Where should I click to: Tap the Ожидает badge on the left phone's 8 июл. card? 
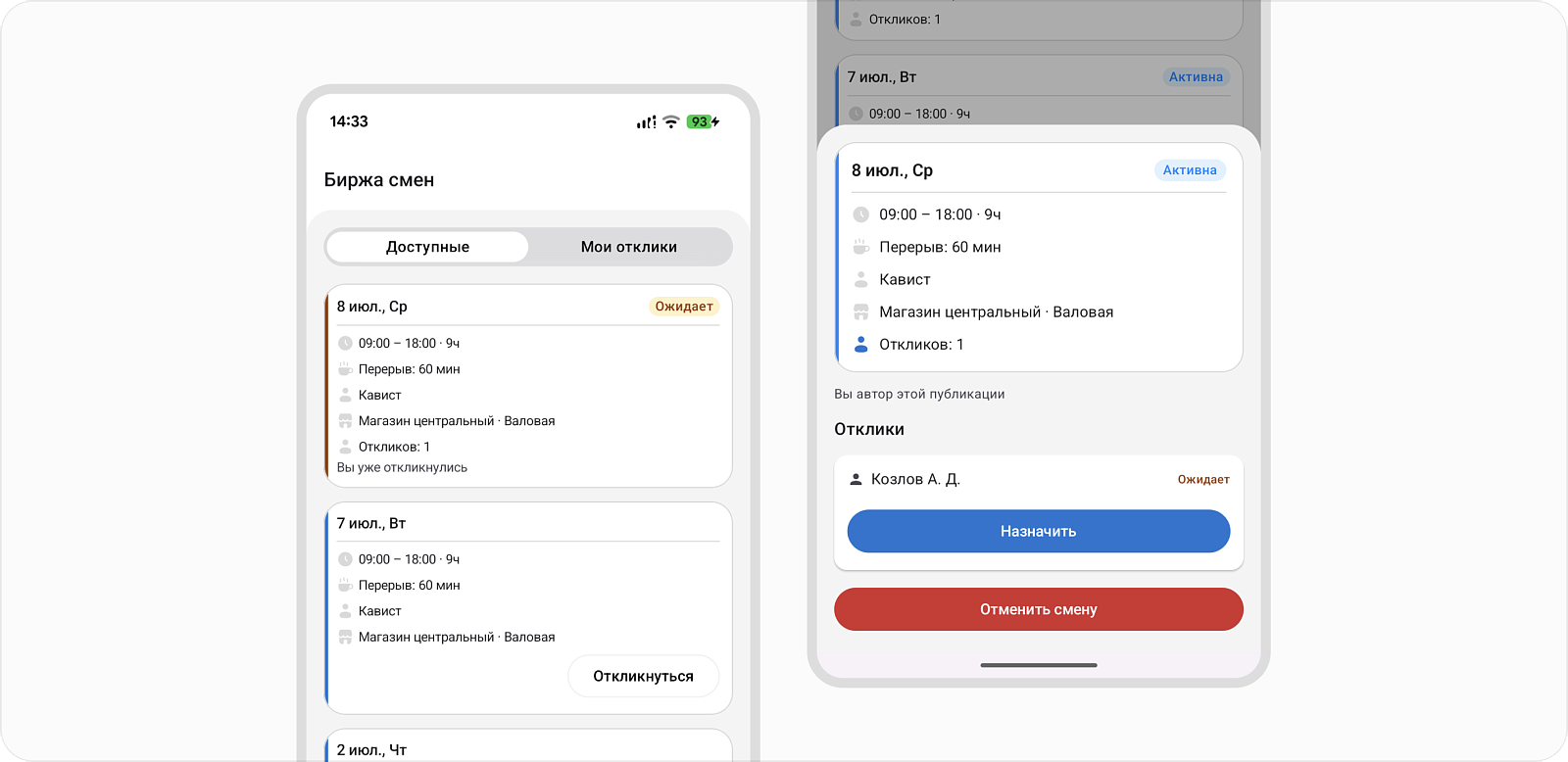[684, 307]
